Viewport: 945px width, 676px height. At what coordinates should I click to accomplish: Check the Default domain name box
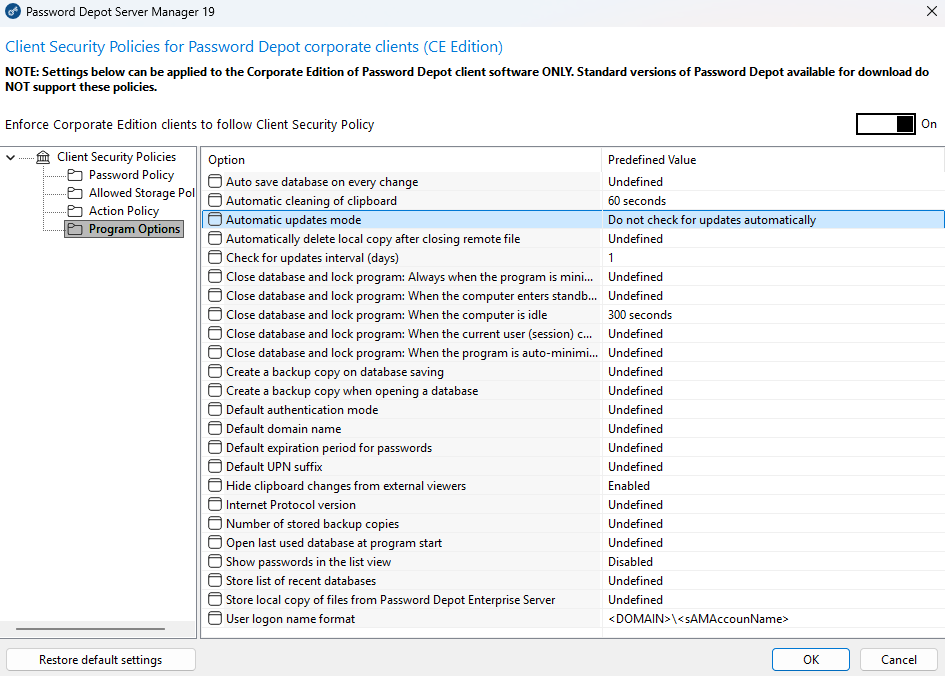(215, 429)
